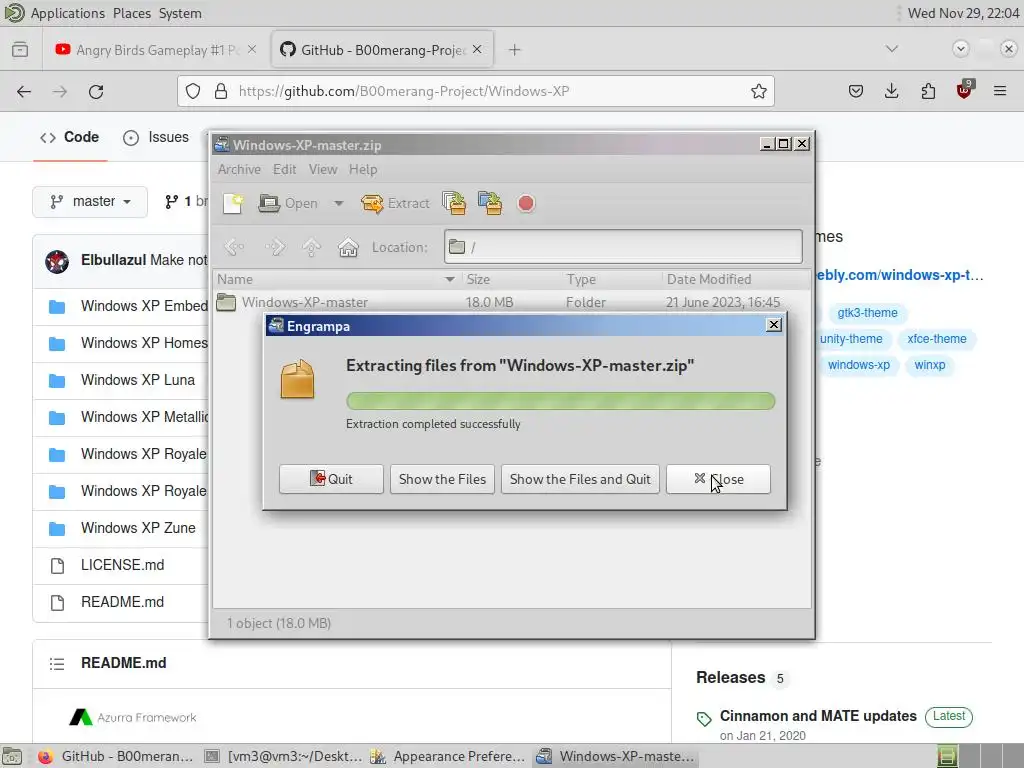Click the uBlock Origin extension icon

pos(964,91)
